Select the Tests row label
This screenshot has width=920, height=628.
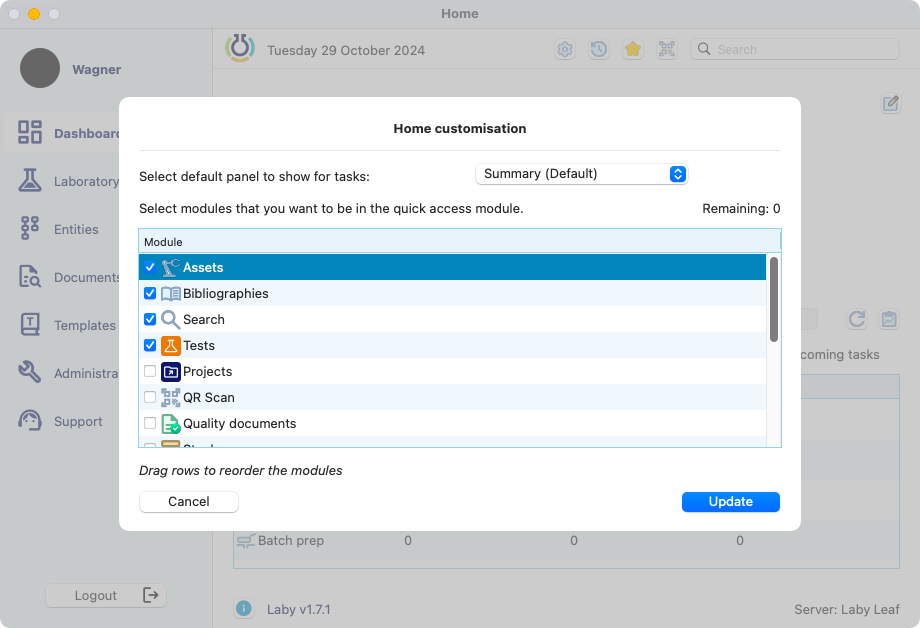(x=199, y=346)
